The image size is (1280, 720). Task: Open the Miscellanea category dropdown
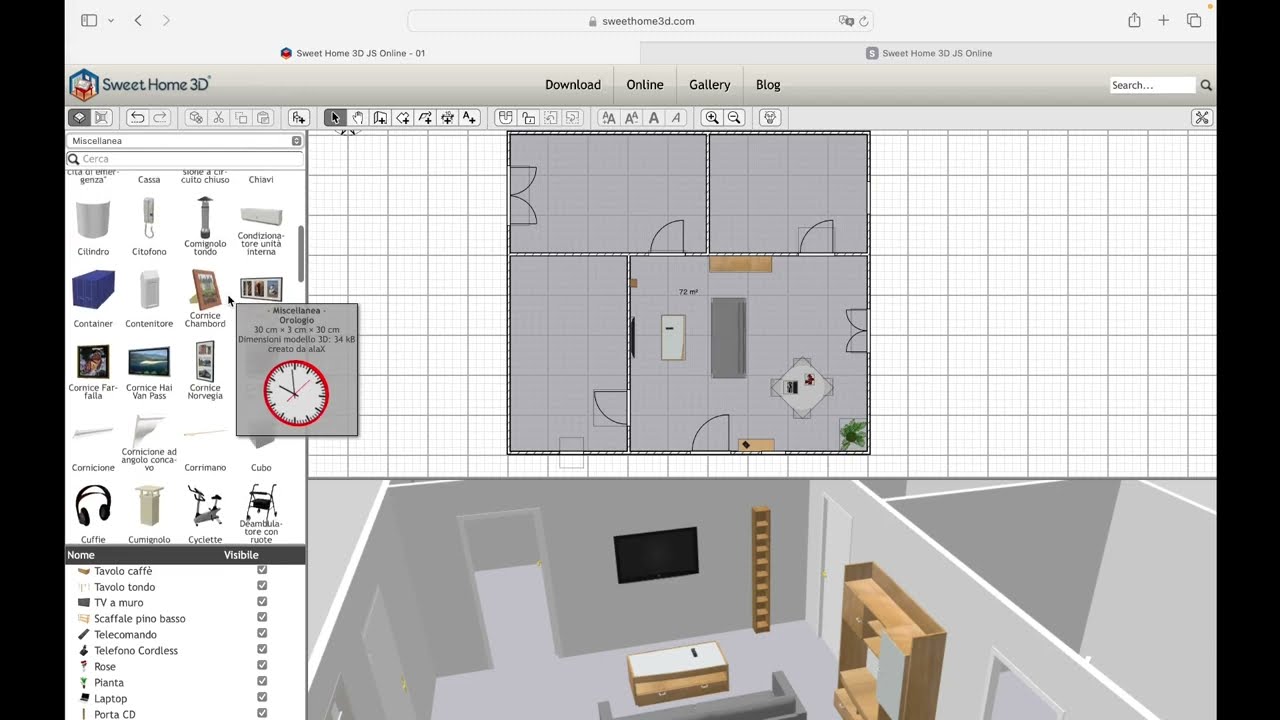185,141
